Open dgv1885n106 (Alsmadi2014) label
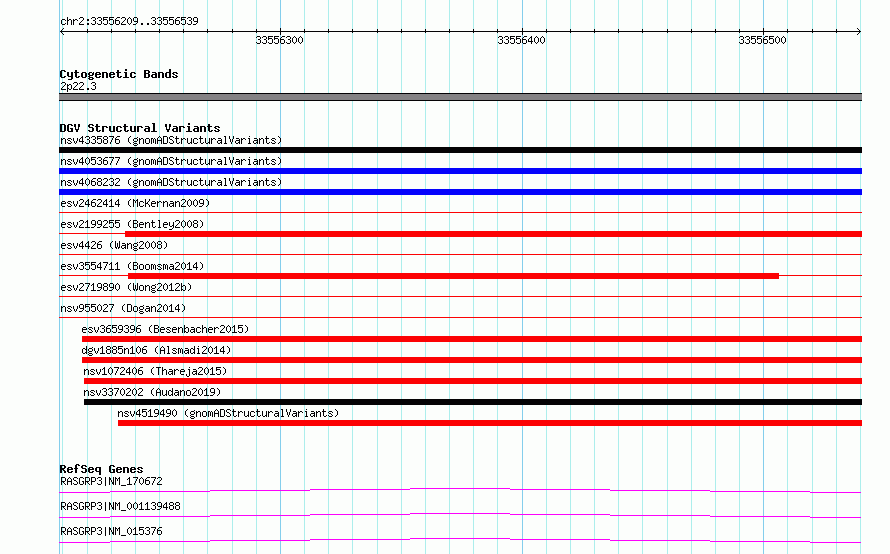The width and height of the screenshot is (890, 554). click(156, 350)
